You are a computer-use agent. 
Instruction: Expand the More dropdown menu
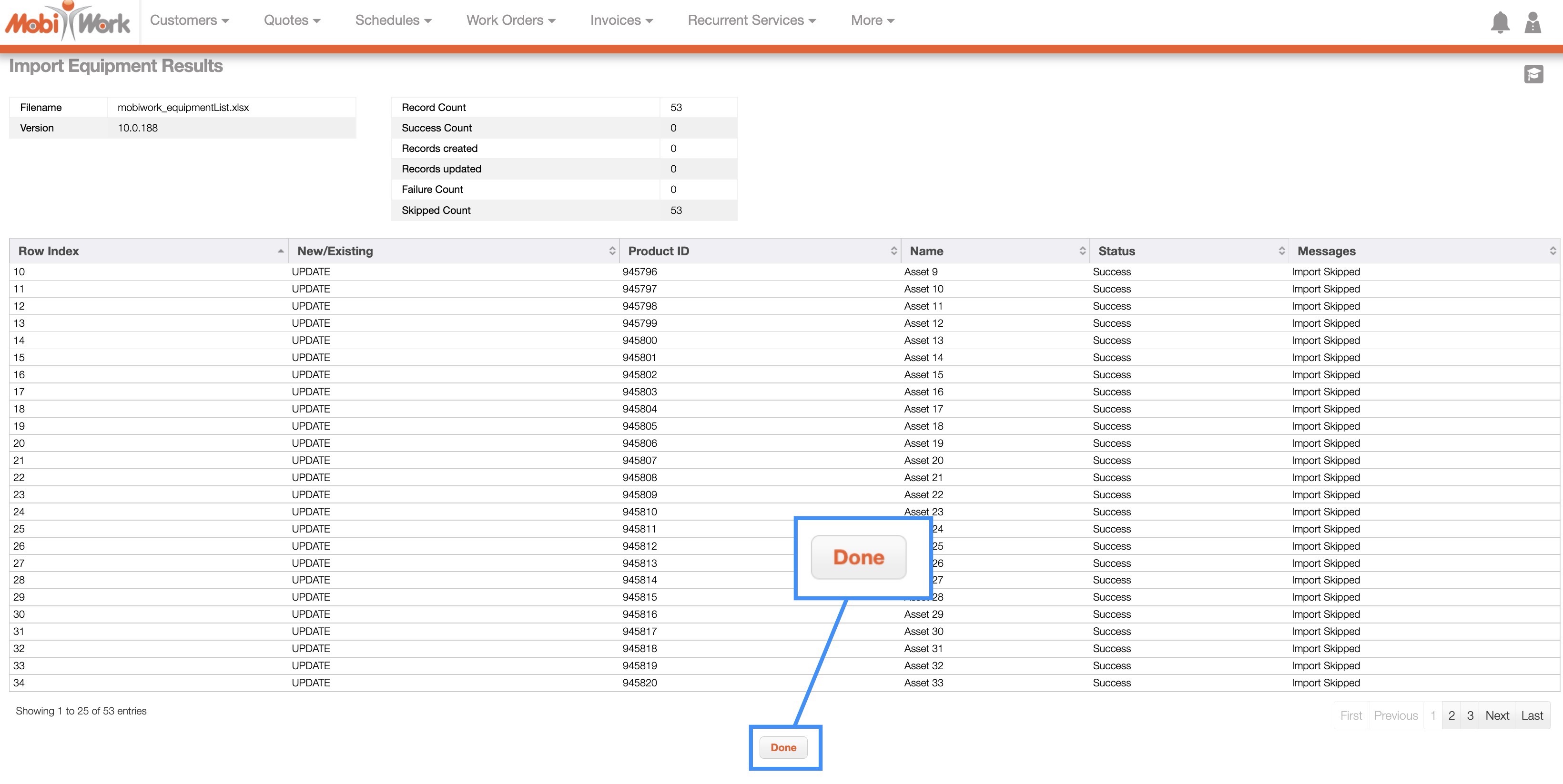coord(872,20)
